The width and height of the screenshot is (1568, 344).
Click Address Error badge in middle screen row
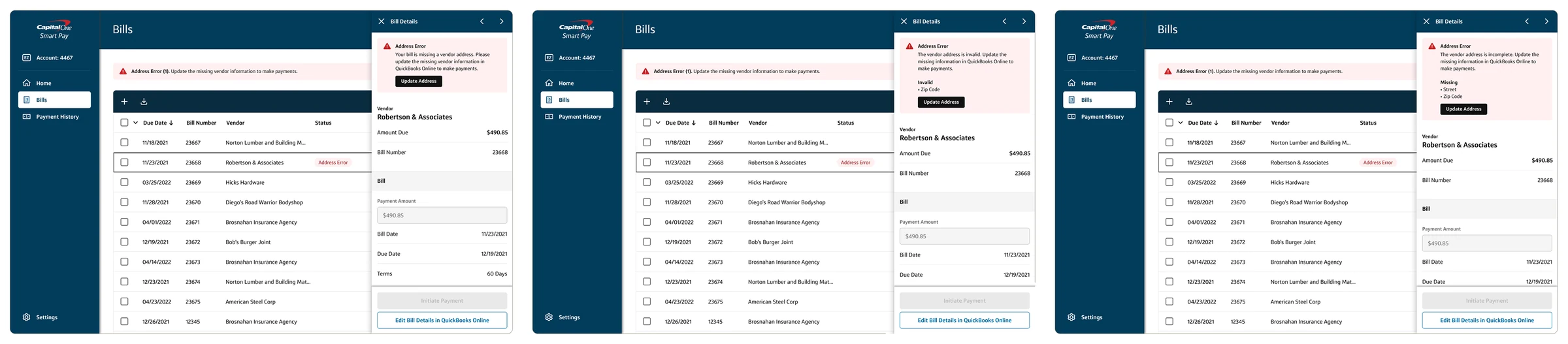pyautogui.click(x=856, y=163)
